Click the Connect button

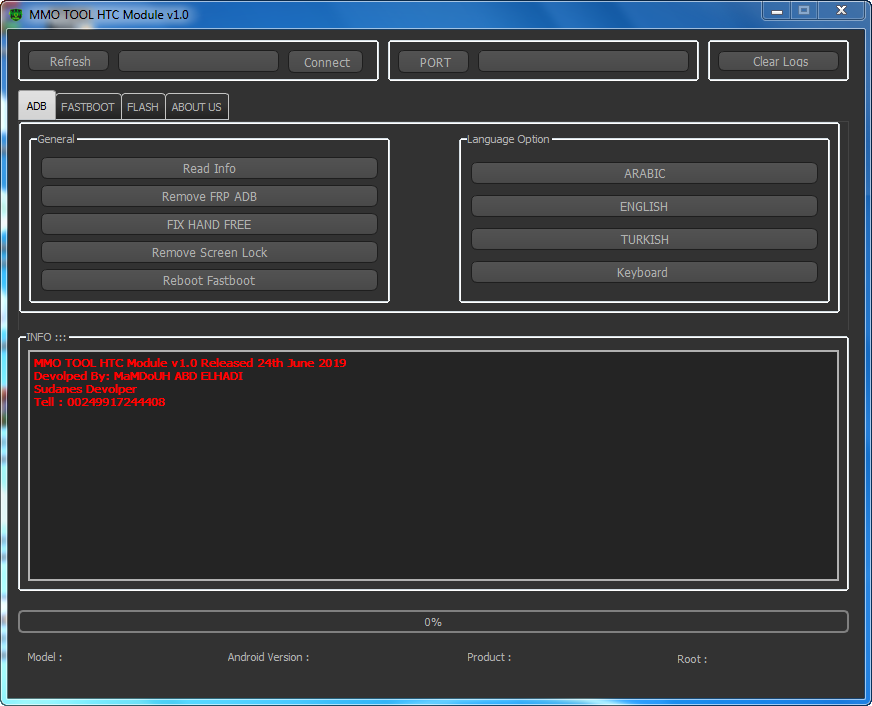coord(326,62)
